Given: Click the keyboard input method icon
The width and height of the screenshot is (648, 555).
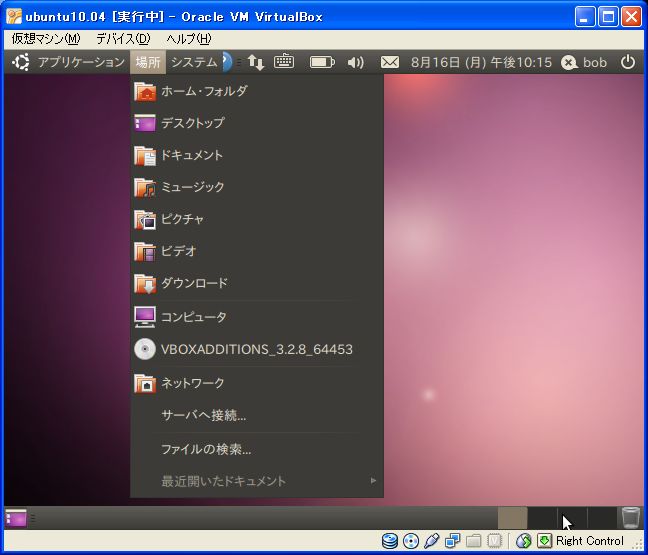Looking at the screenshot, I should 284,62.
